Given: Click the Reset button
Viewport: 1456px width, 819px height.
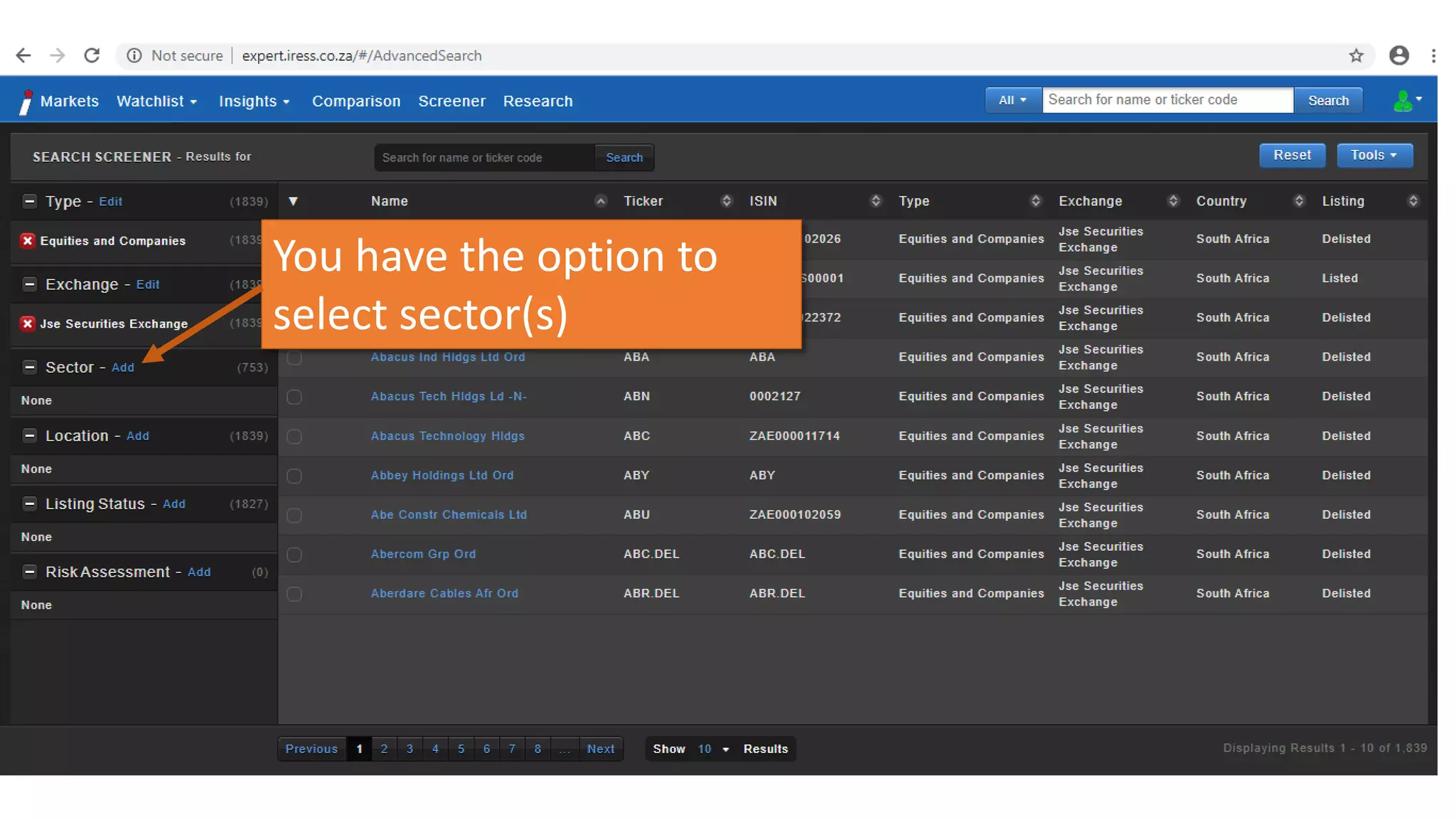Looking at the screenshot, I should point(1291,155).
